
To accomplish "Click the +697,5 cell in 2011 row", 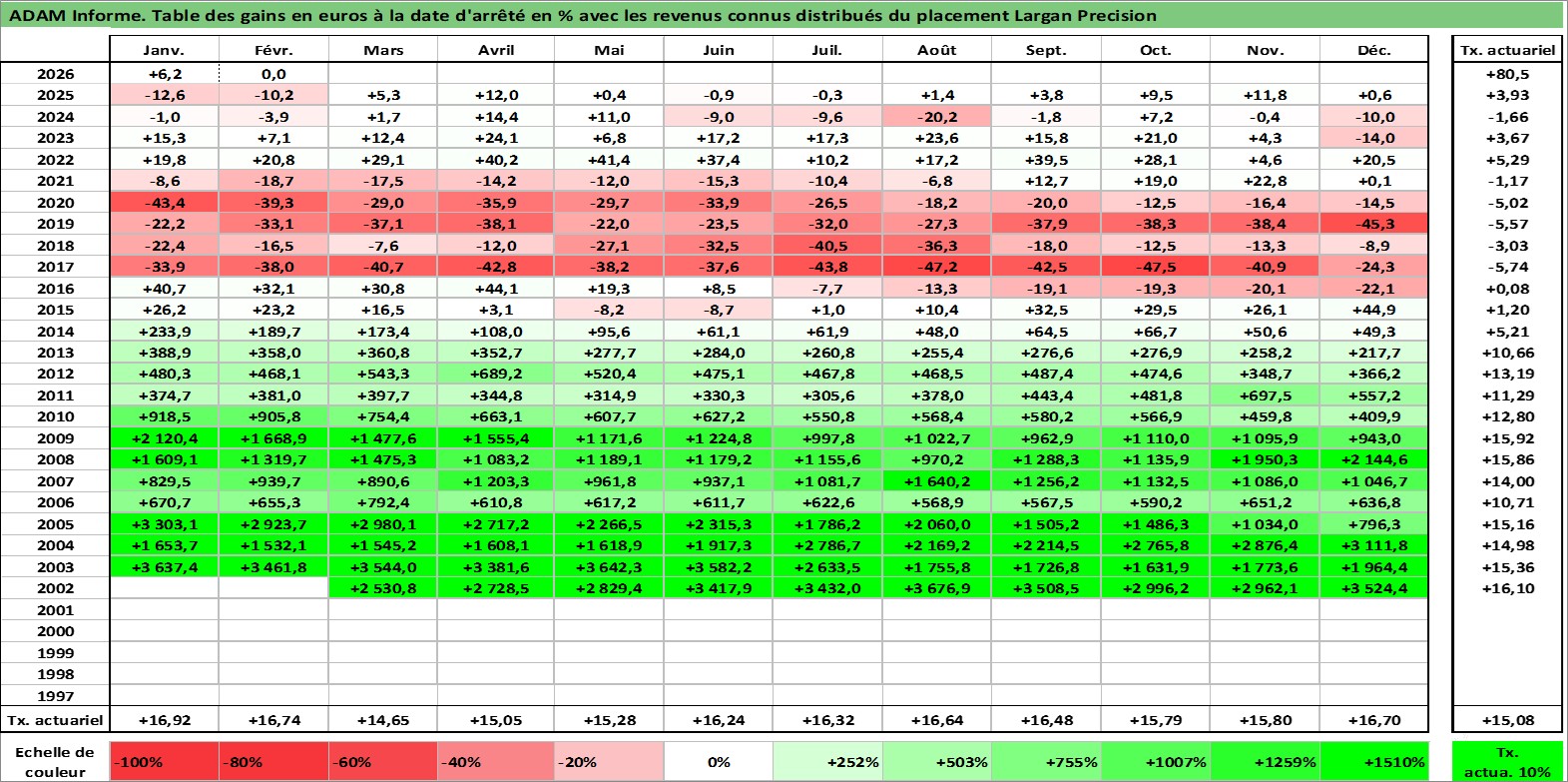I will (x=1265, y=395).
